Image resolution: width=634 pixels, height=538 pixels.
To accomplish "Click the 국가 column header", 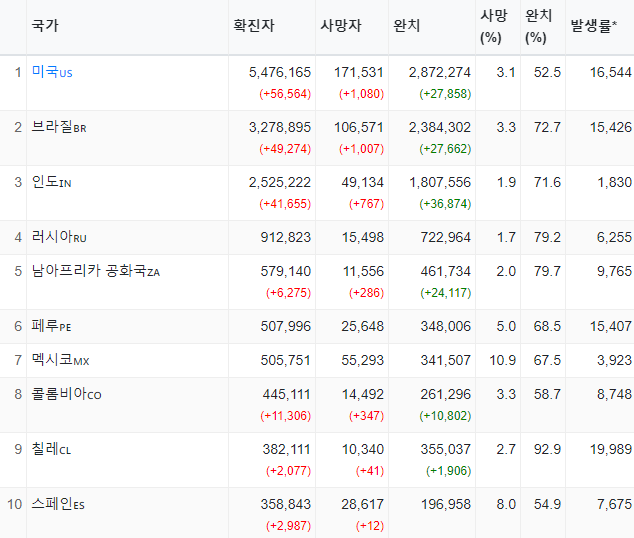I will point(45,26).
